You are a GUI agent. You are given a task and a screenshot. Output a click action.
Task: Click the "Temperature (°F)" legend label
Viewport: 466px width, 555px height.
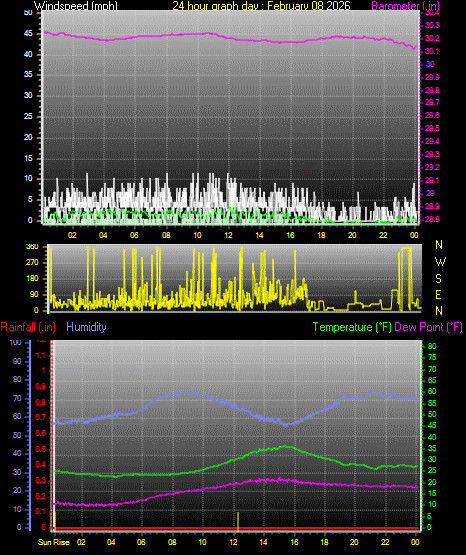[x=352, y=327]
